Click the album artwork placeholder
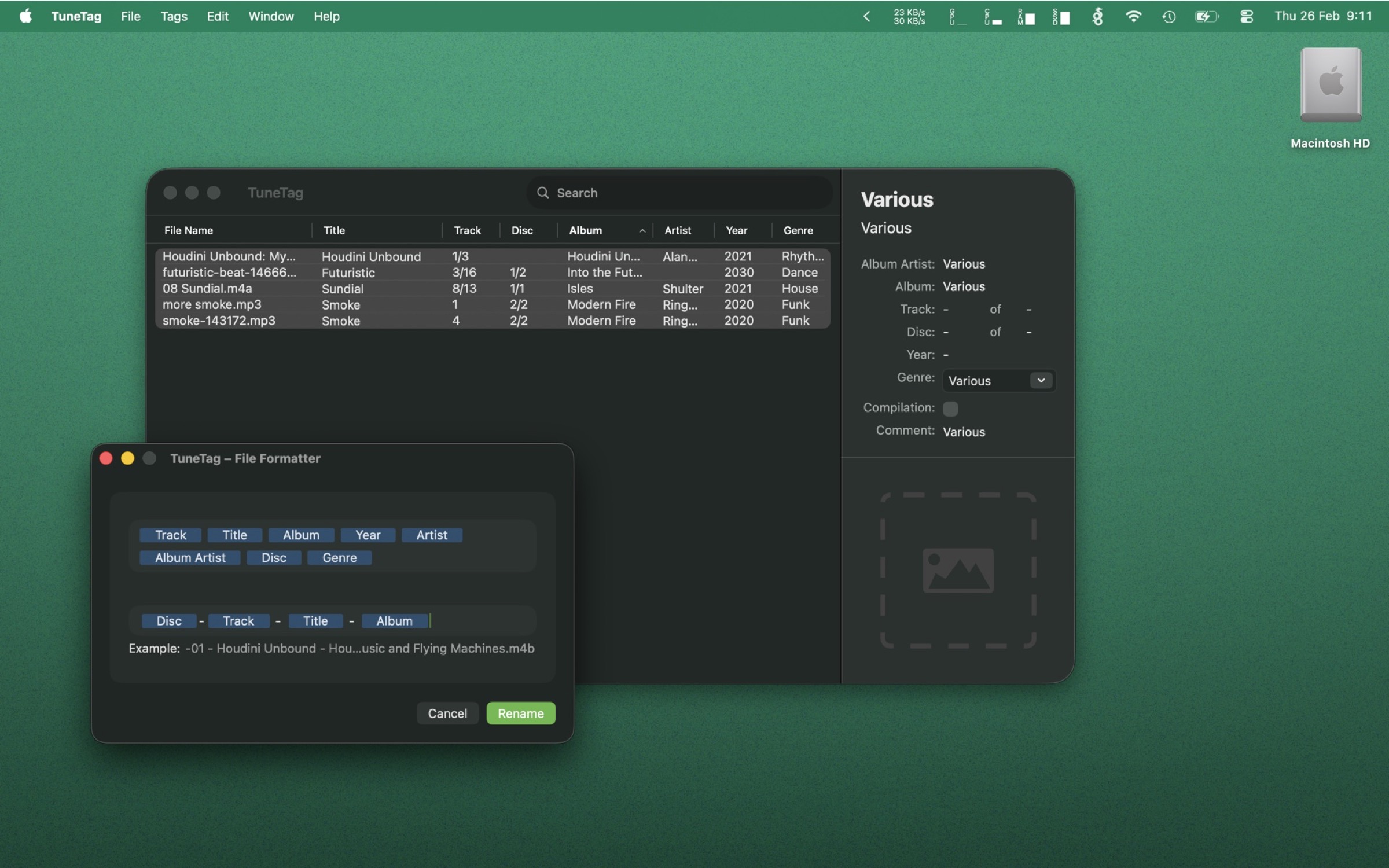 point(958,570)
